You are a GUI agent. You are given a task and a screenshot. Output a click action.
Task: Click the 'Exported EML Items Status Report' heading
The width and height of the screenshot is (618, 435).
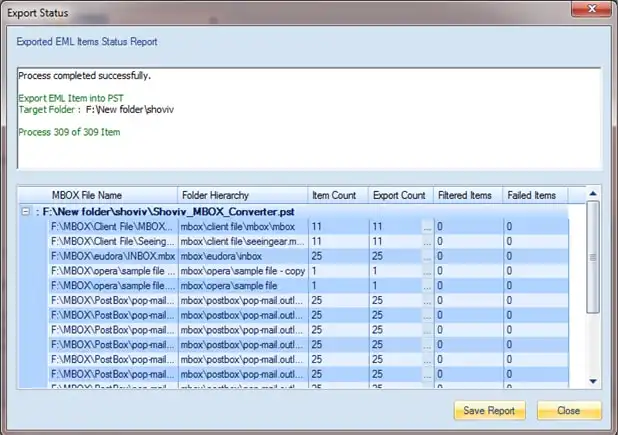[x=87, y=42]
